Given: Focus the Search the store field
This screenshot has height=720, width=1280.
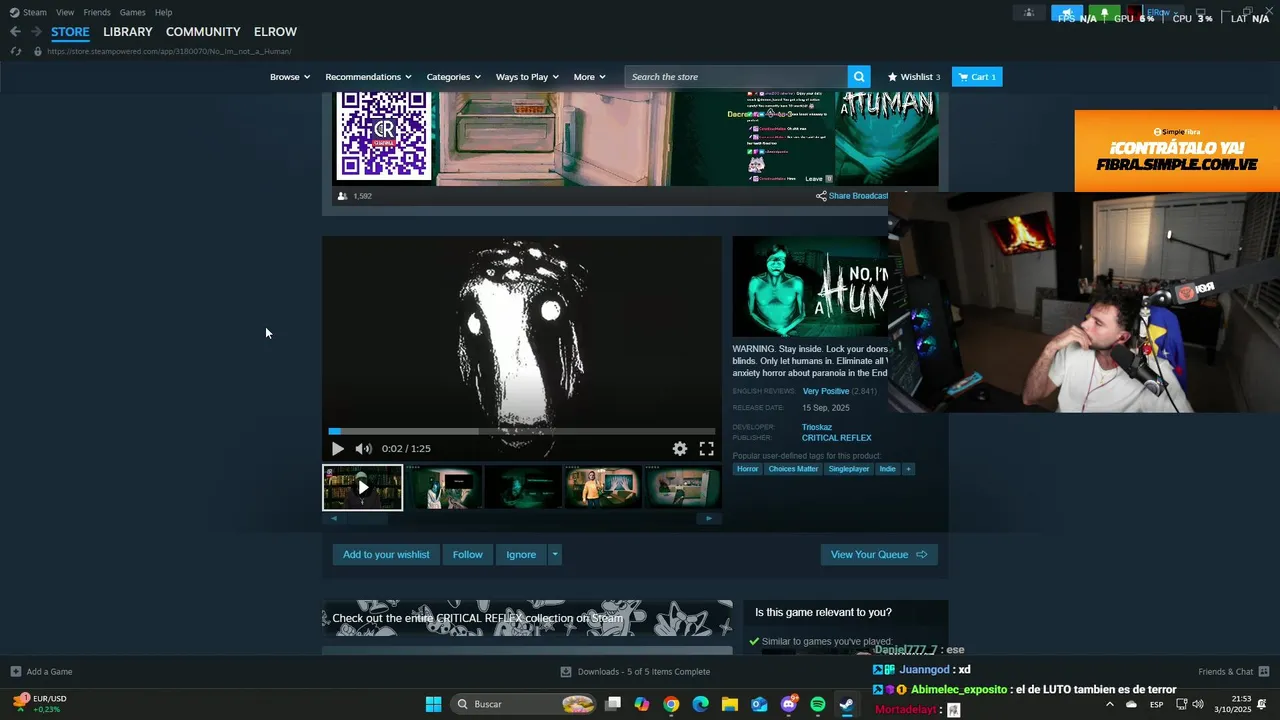Looking at the screenshot, I should 736,77.
